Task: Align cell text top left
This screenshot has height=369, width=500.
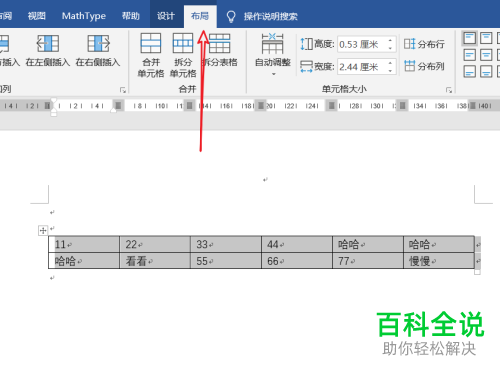Action: pos(470,38)
